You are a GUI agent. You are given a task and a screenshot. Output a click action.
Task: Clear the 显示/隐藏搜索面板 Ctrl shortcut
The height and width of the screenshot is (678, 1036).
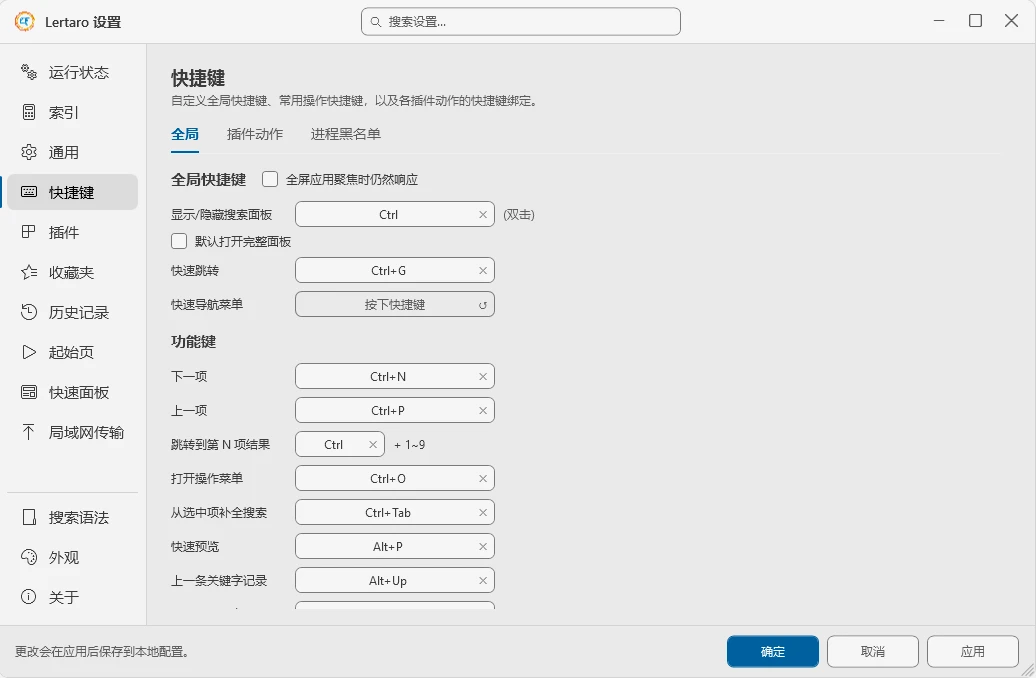(x=483, y=215)
